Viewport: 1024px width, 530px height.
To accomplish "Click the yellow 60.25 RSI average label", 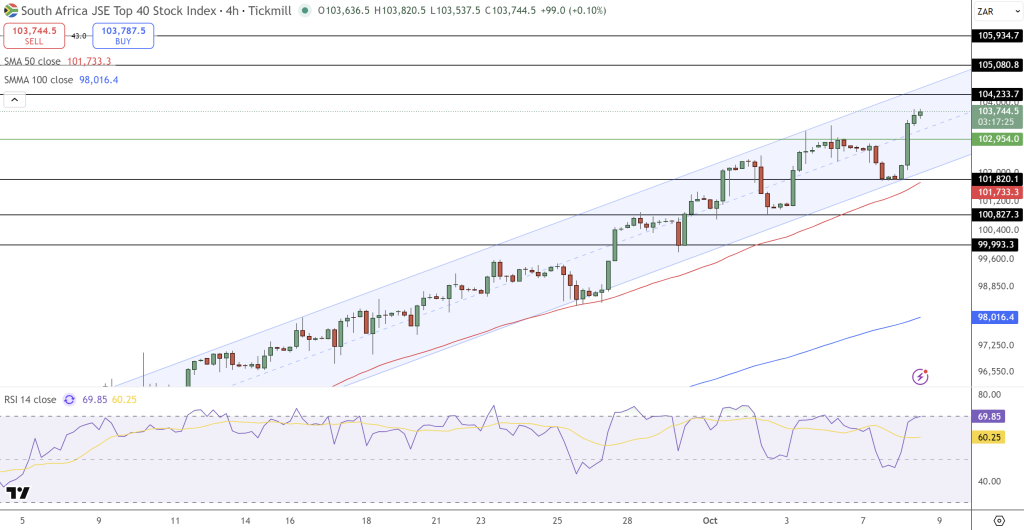I will [x=125, y=399].
